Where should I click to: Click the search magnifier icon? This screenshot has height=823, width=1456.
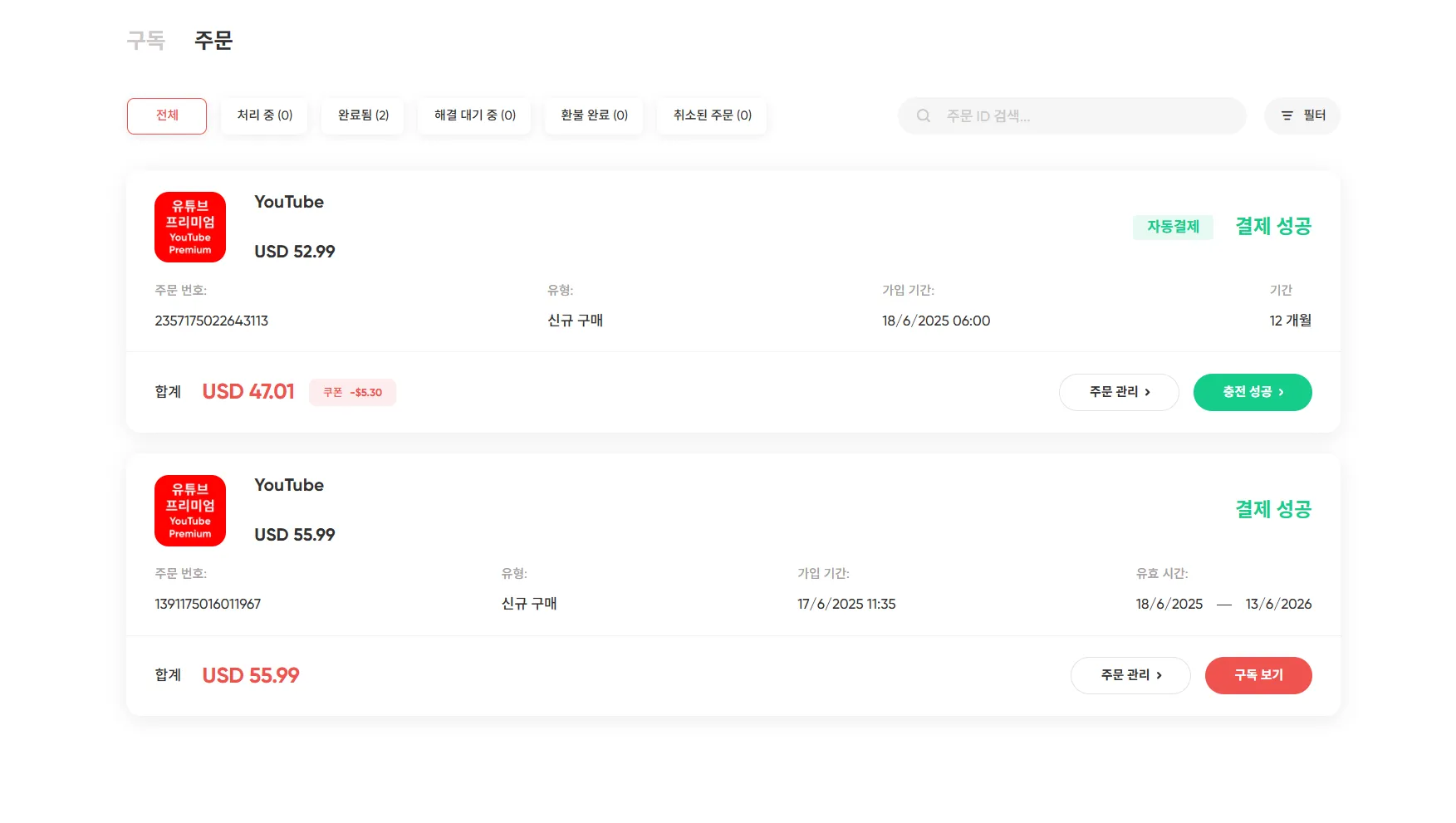click(923, 116)
